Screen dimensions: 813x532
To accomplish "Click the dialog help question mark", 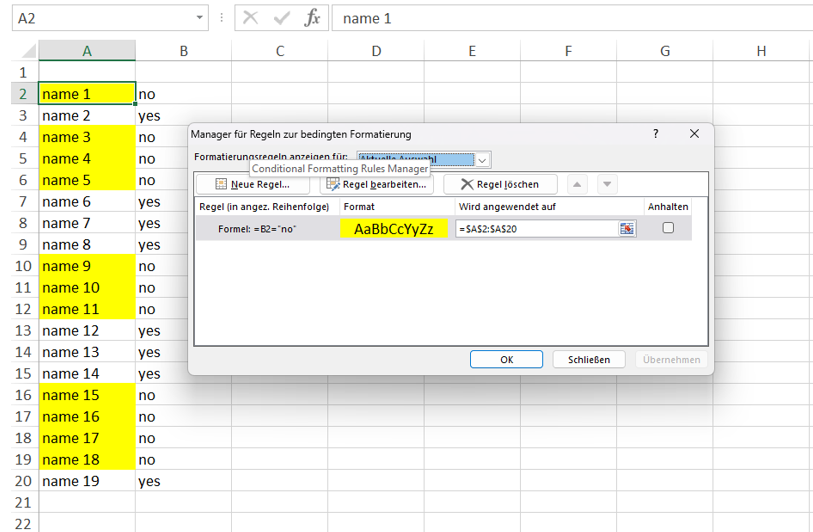I will (656, 134).
